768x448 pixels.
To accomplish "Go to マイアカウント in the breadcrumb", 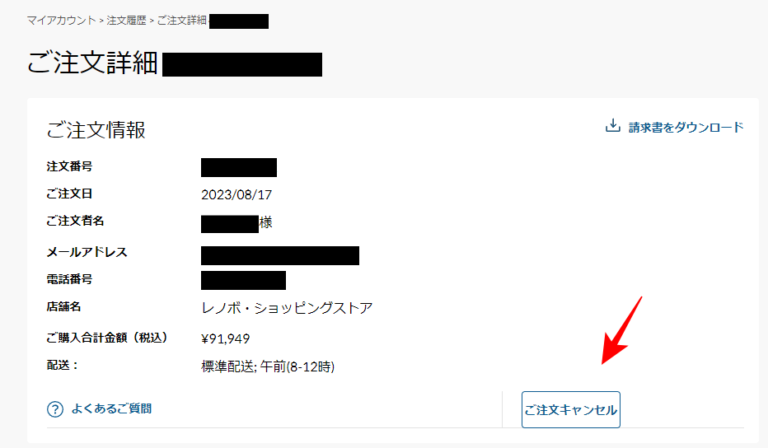I will (61, 21).
